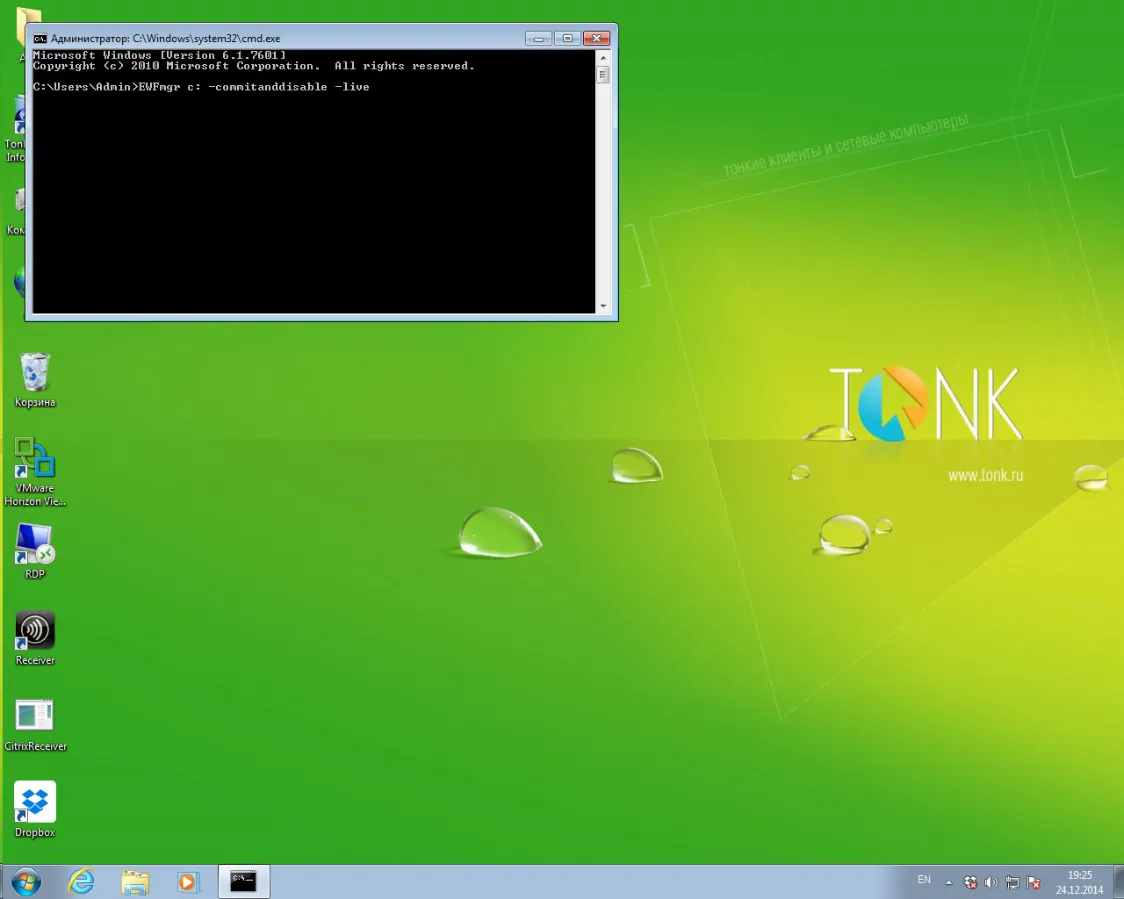This screenshot has height=899, width=1124.
Task: Open the RDP desktop shortcut
Action: (x=34, y=551)
